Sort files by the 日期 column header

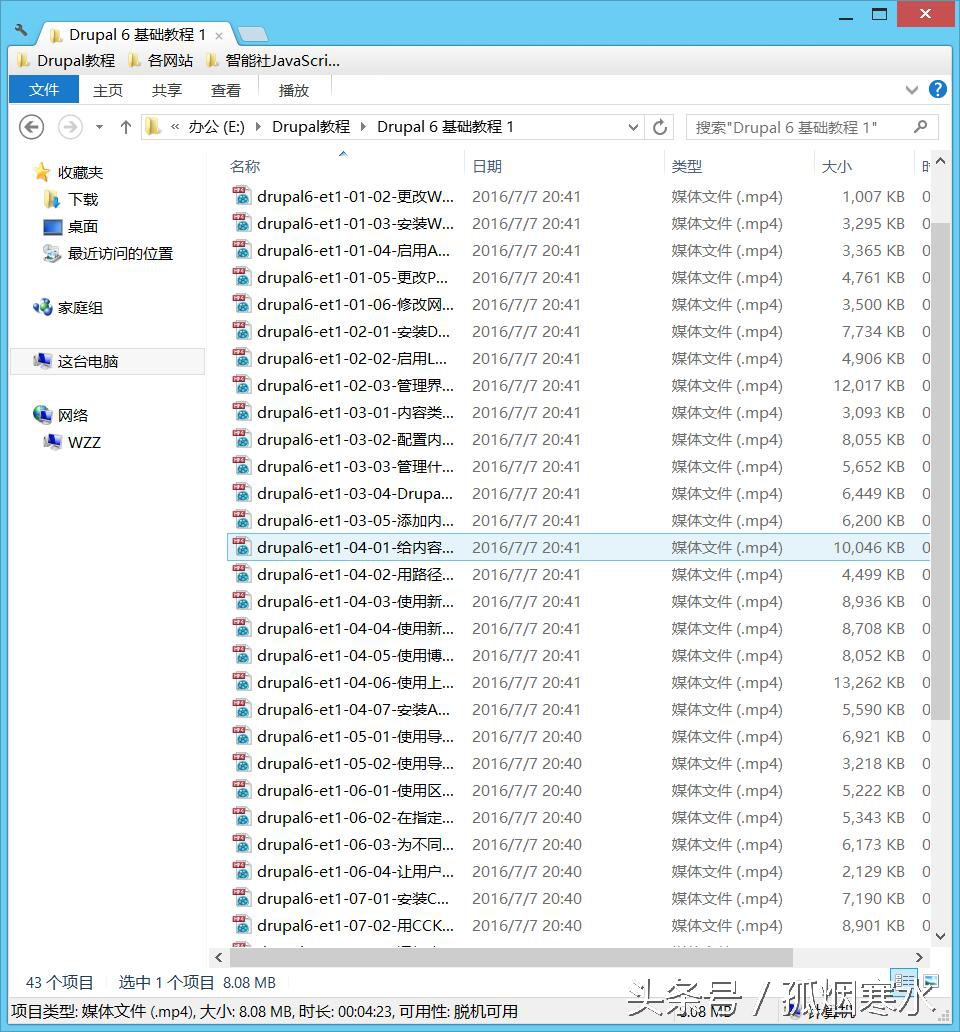(487, 167)
